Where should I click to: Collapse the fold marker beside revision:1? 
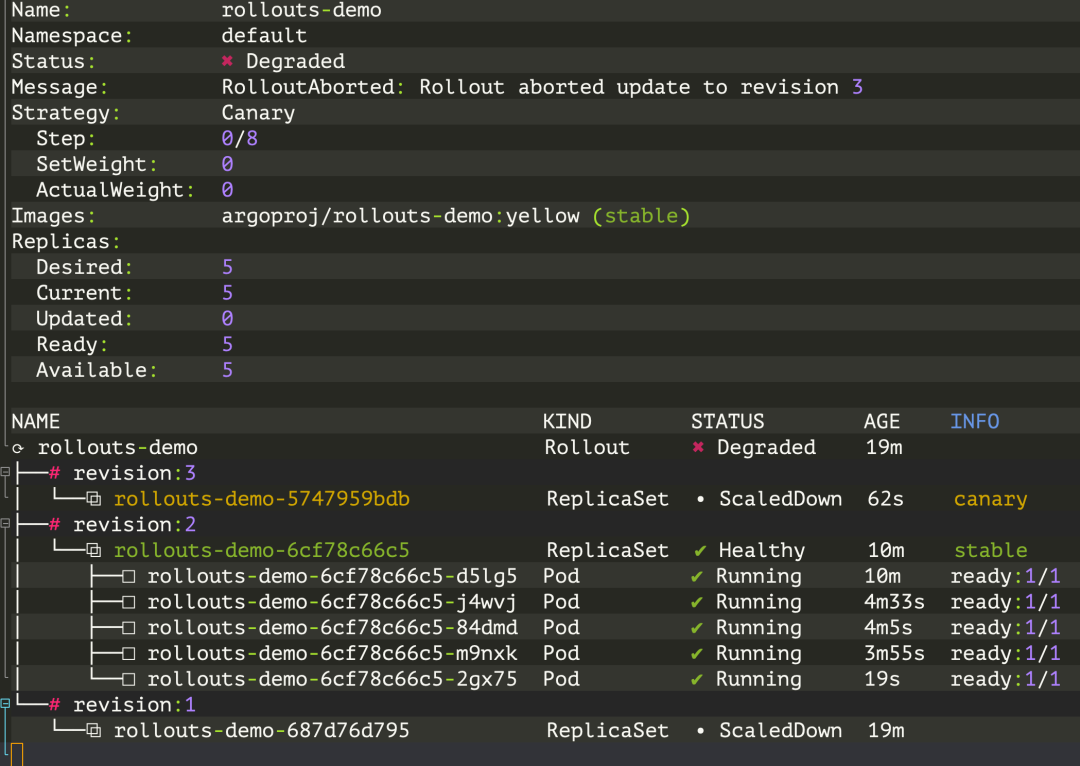(5, 703)
